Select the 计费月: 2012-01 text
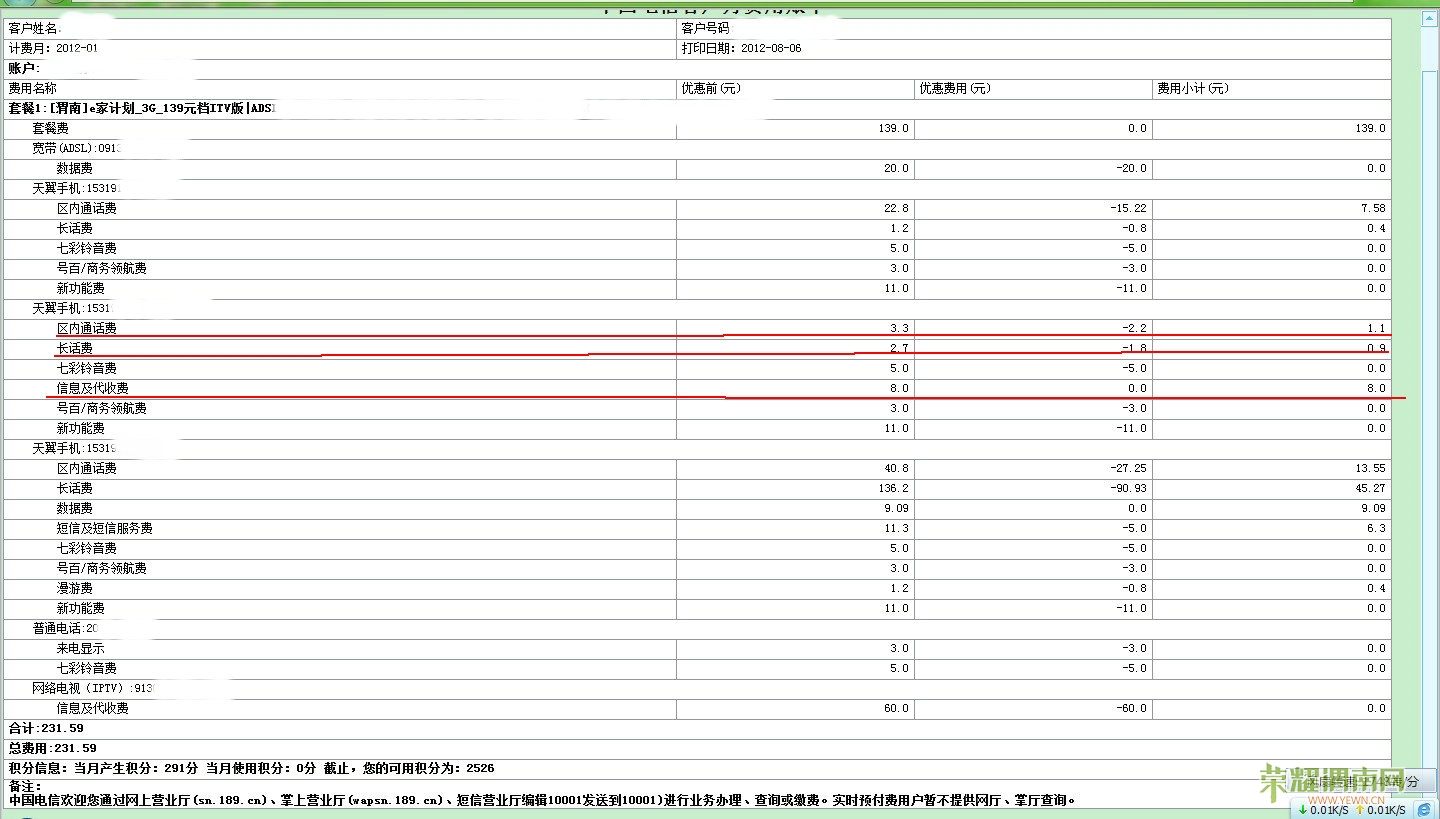Viewport: 1440px width, 819px height. tap(54, 48)
